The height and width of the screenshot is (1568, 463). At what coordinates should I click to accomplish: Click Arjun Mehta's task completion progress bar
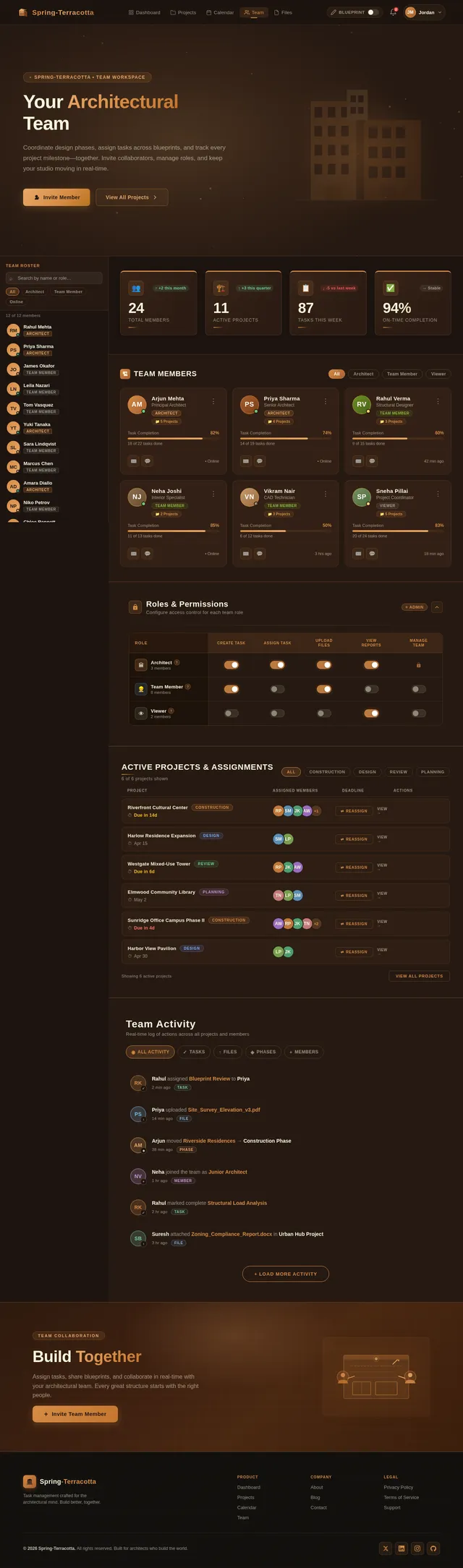(x=173, y=438)
